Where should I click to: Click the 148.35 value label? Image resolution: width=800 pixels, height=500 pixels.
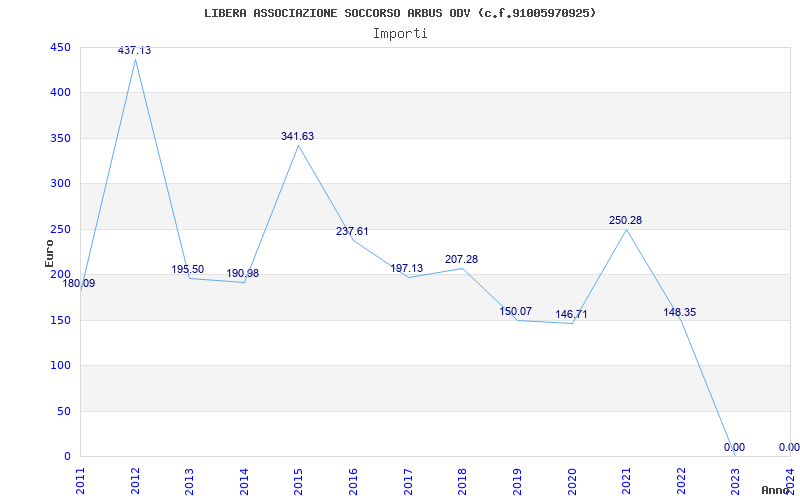(x=680, y=312)
